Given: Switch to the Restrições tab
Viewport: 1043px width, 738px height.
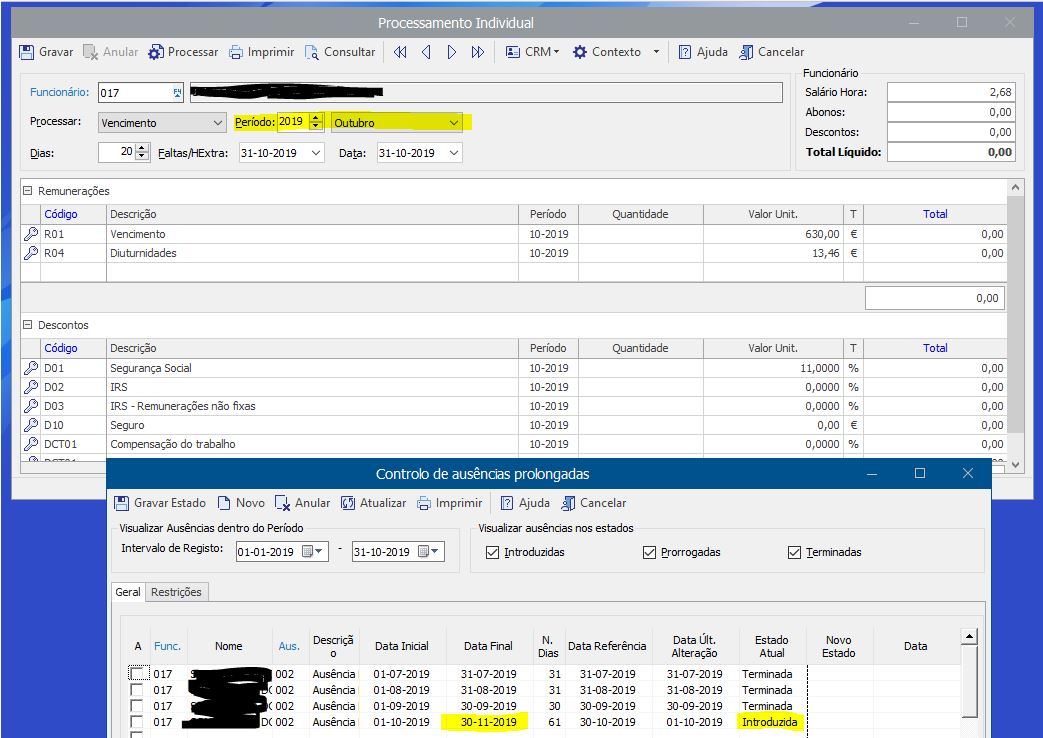Looking at the screenshot, I should pyautogui.click(x=176, y=592).
